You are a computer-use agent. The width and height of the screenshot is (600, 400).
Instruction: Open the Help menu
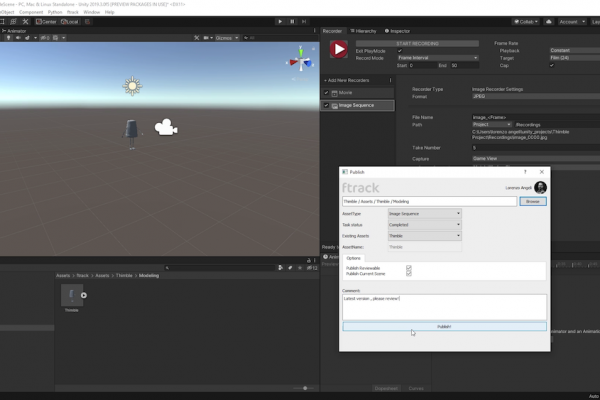coord(109,12)
